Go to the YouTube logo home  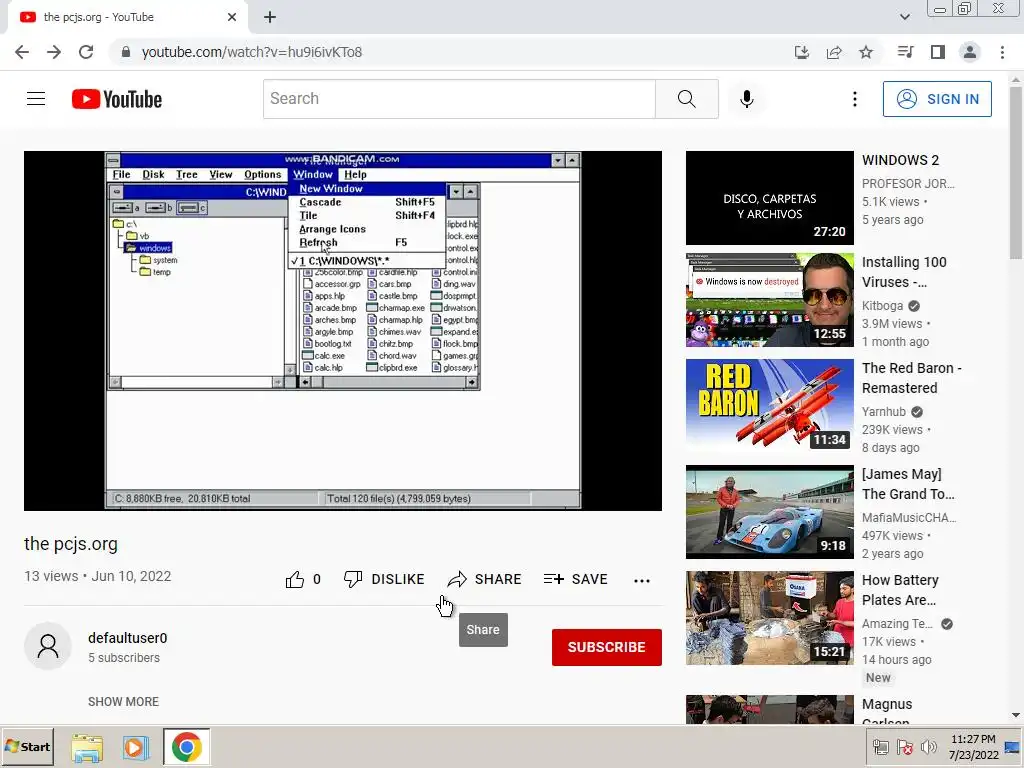pos(117,99)
